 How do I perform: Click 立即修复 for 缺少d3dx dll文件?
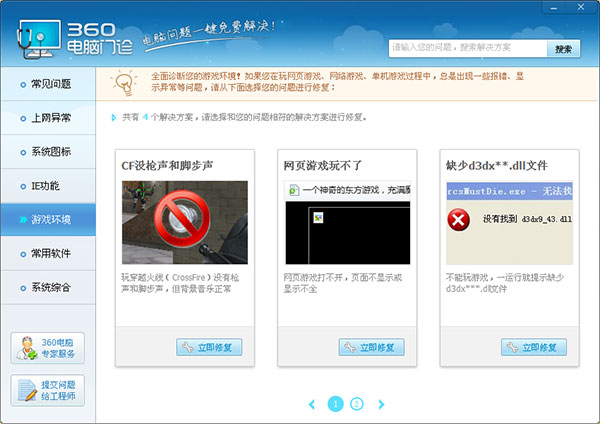click(534, 347)
